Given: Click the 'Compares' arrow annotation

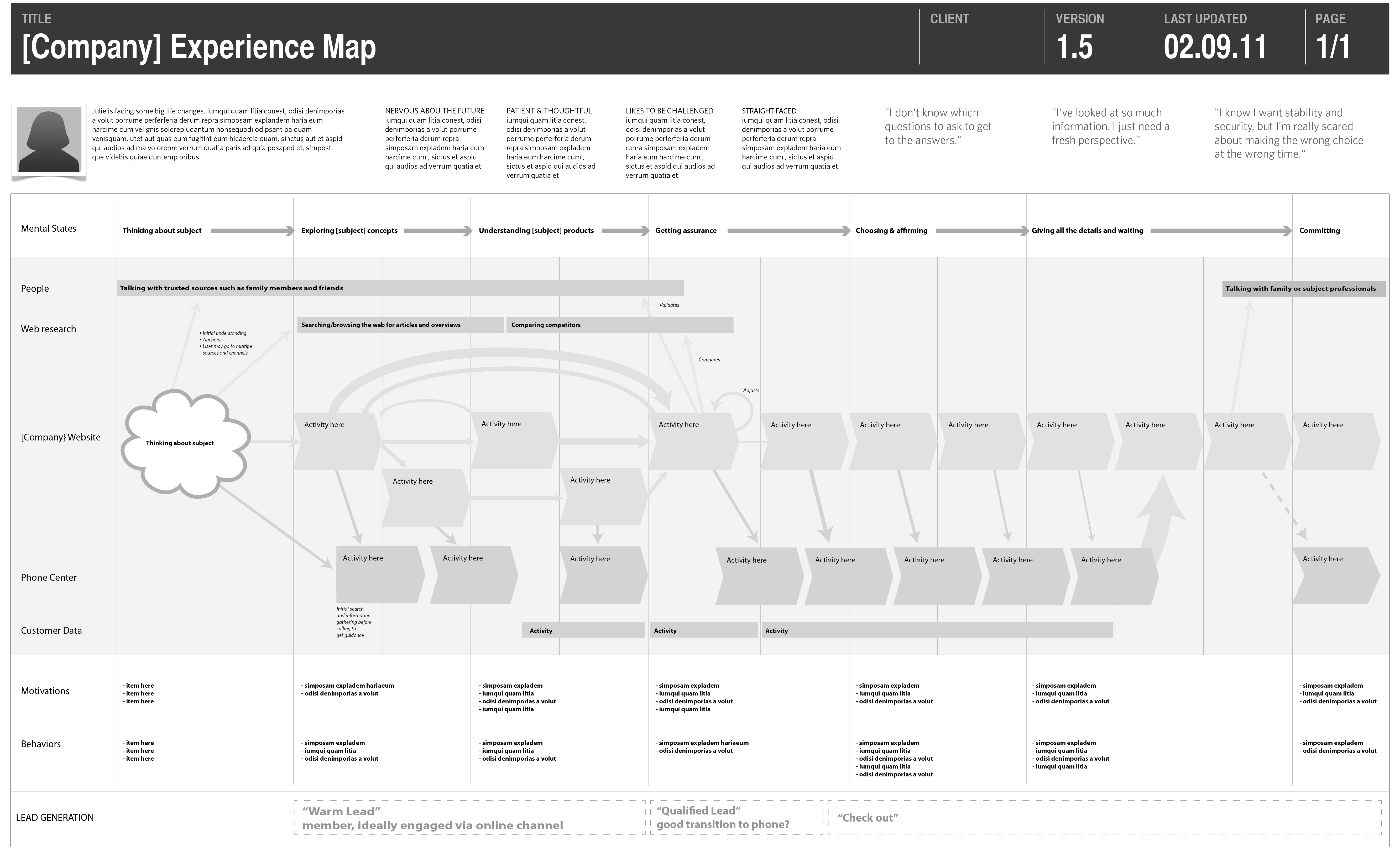Looking at the screenshot, I should pyautogui.click(x=709, y=360).
